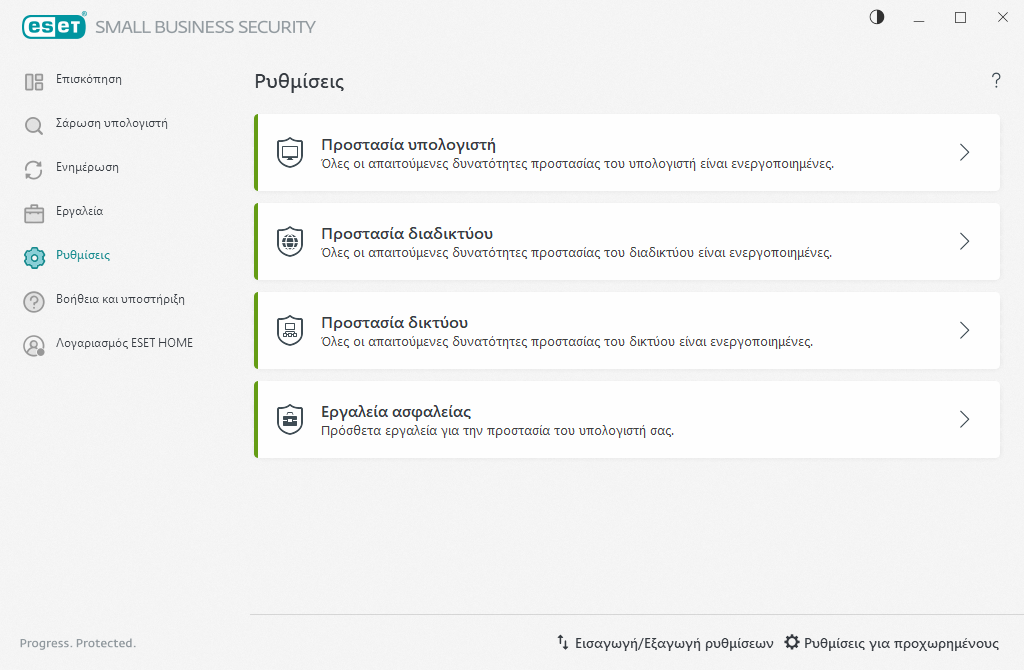Click the question mark icon for Βοήθεια και υποστήριξη

tap(34, 301)
